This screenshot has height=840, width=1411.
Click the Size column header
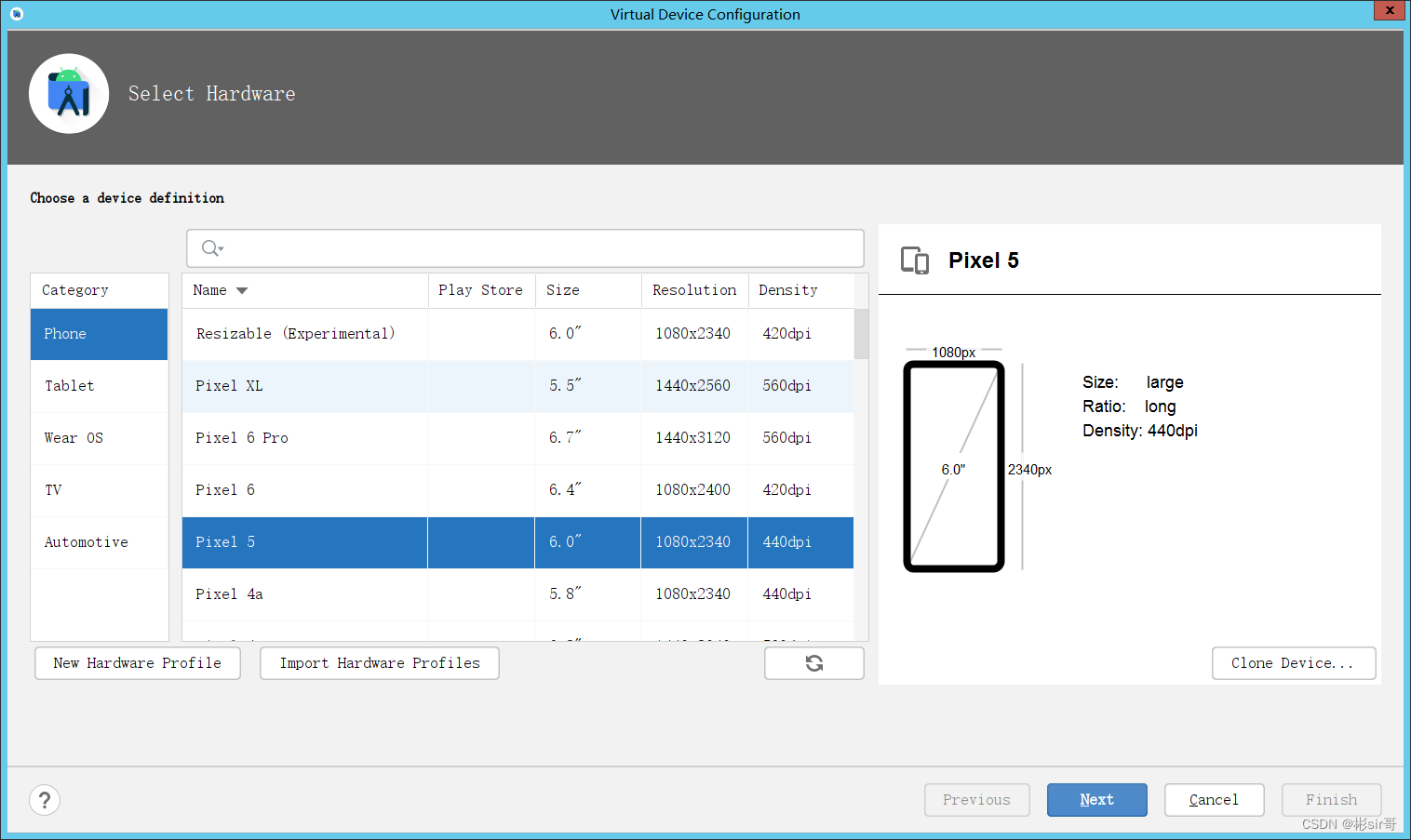pos(588,290)
